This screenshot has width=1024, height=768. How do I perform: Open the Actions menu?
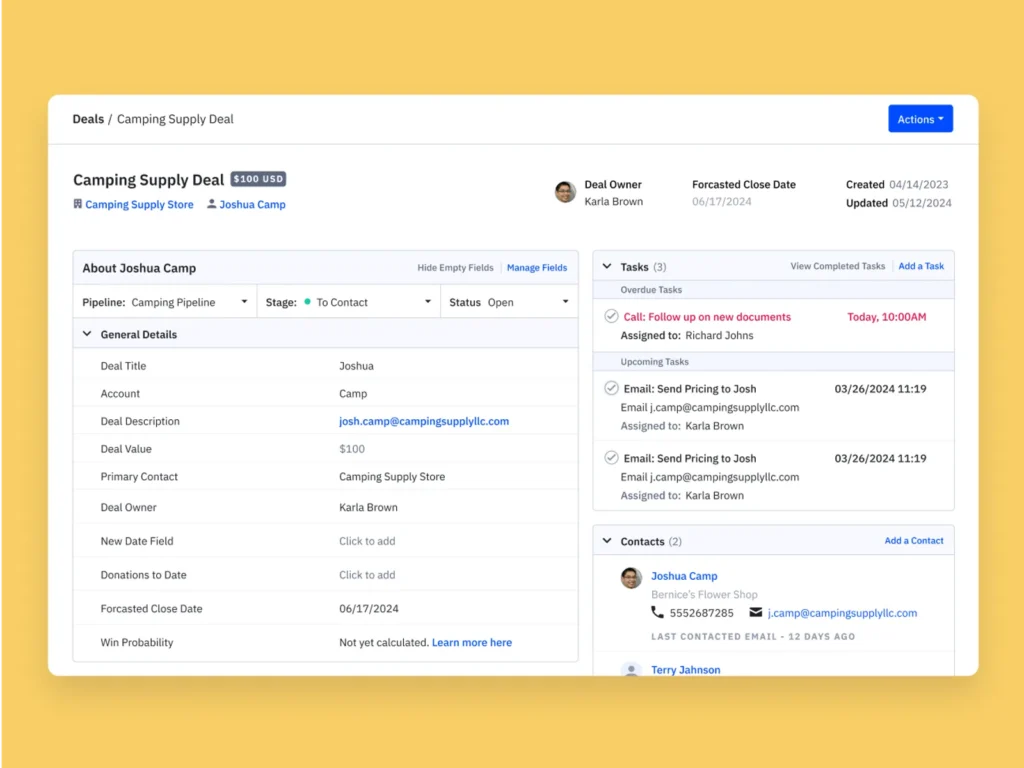pyautogui.click(x=920, y=118)
